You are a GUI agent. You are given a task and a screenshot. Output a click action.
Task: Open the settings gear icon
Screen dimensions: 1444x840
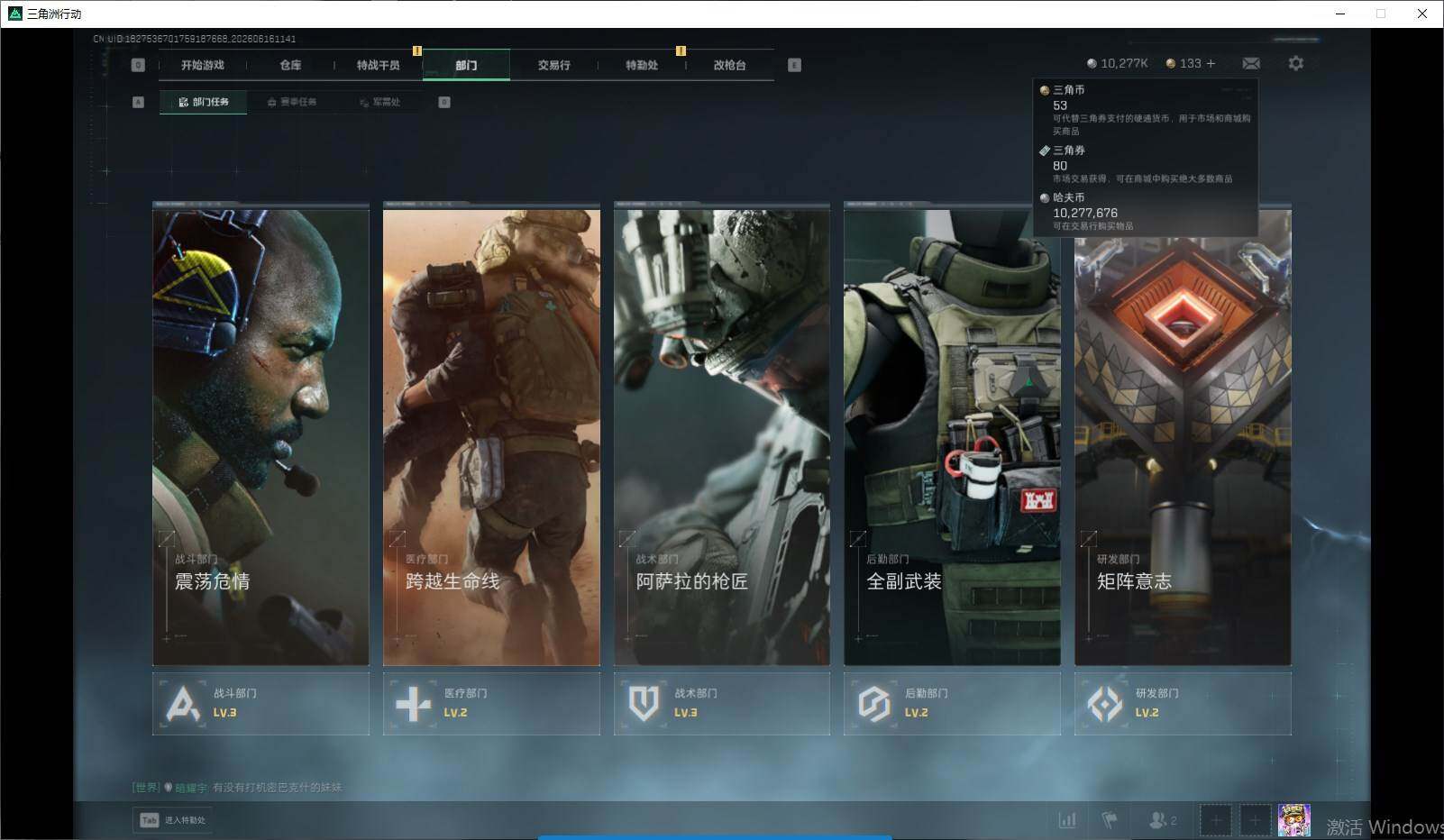point(1295,63)
